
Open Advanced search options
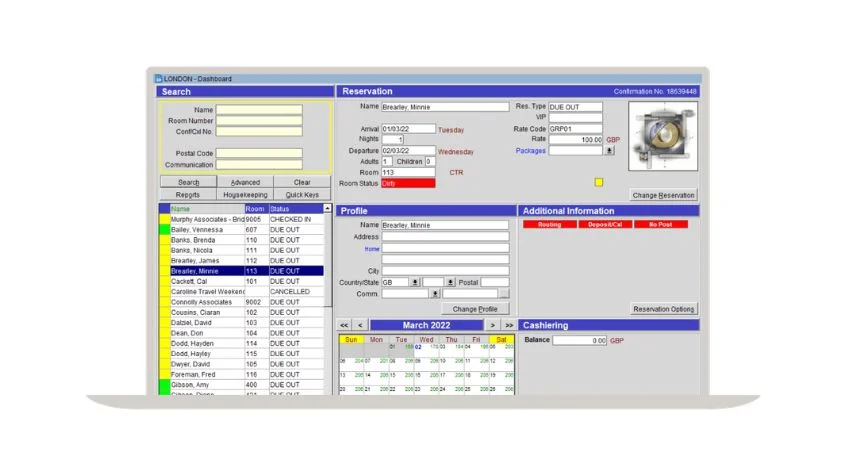245,182
